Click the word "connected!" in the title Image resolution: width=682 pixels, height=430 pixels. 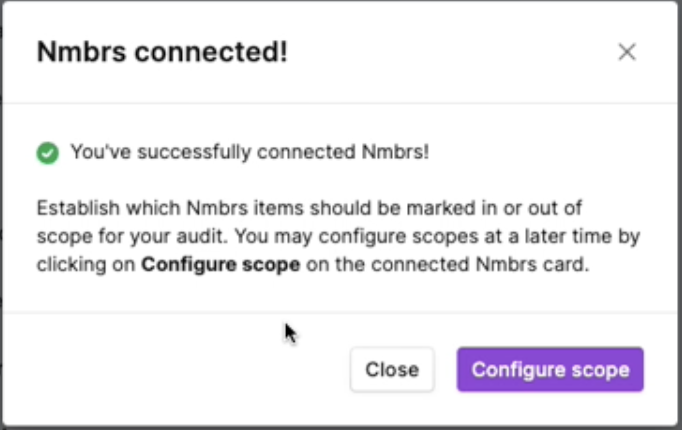(x=211, y=52)
